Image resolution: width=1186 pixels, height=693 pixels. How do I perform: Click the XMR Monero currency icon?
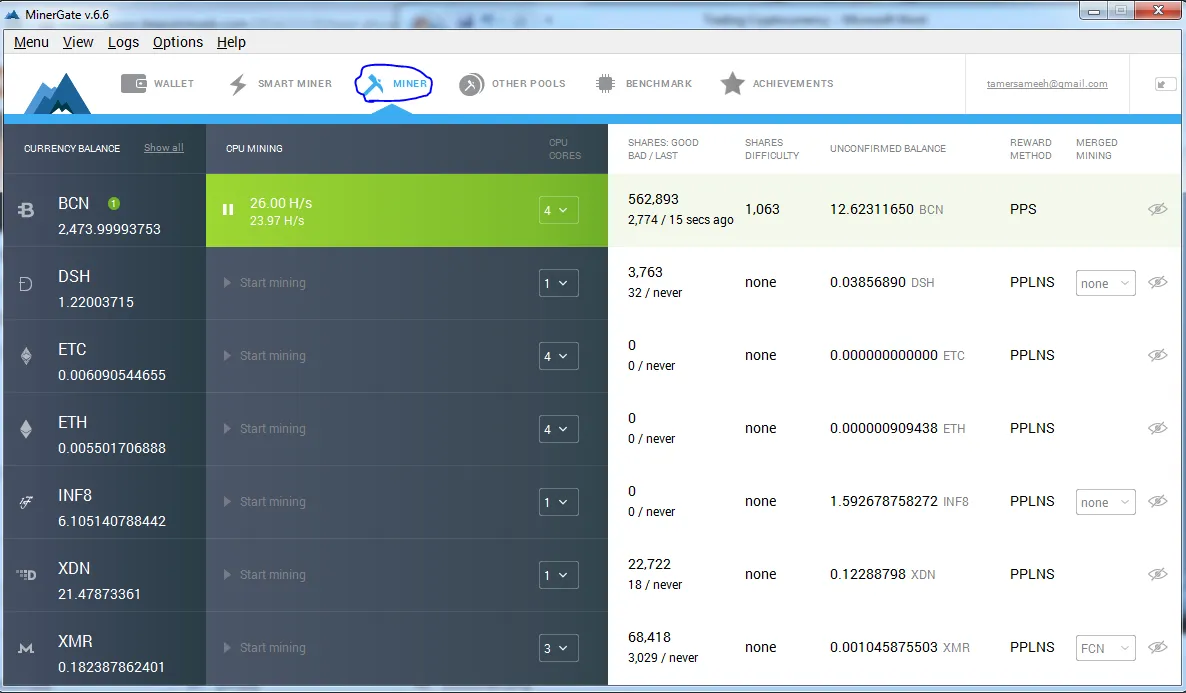pyautogui.click(x=26, y=648)
